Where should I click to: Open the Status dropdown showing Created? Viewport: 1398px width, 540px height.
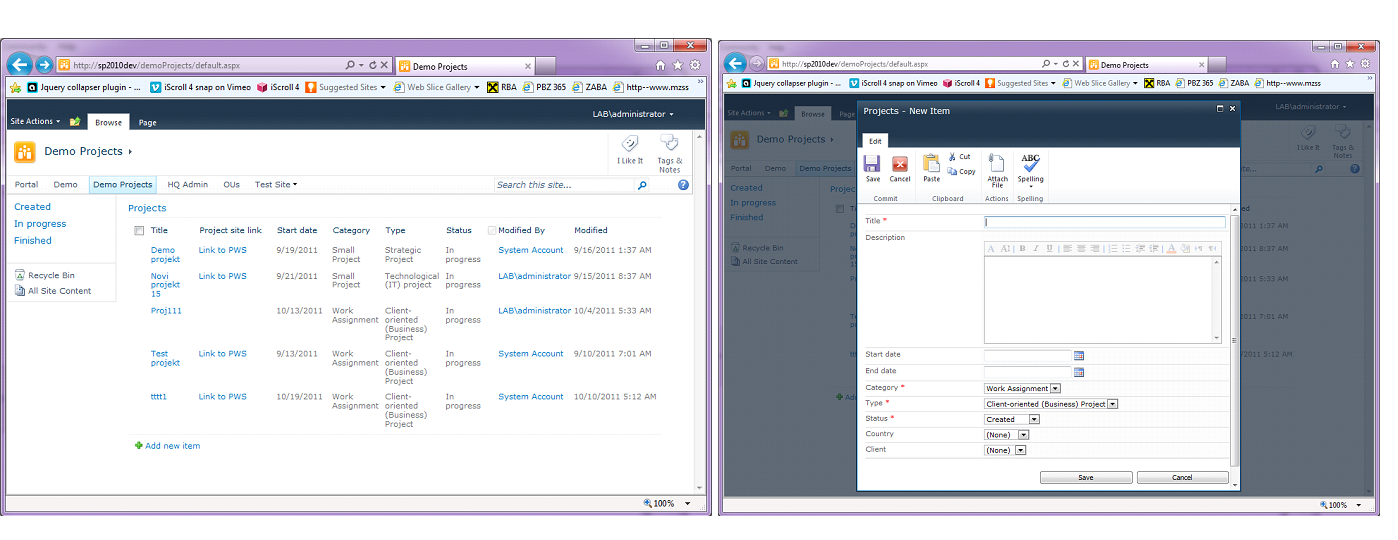pyautogui.click(x=1034, y=420)
